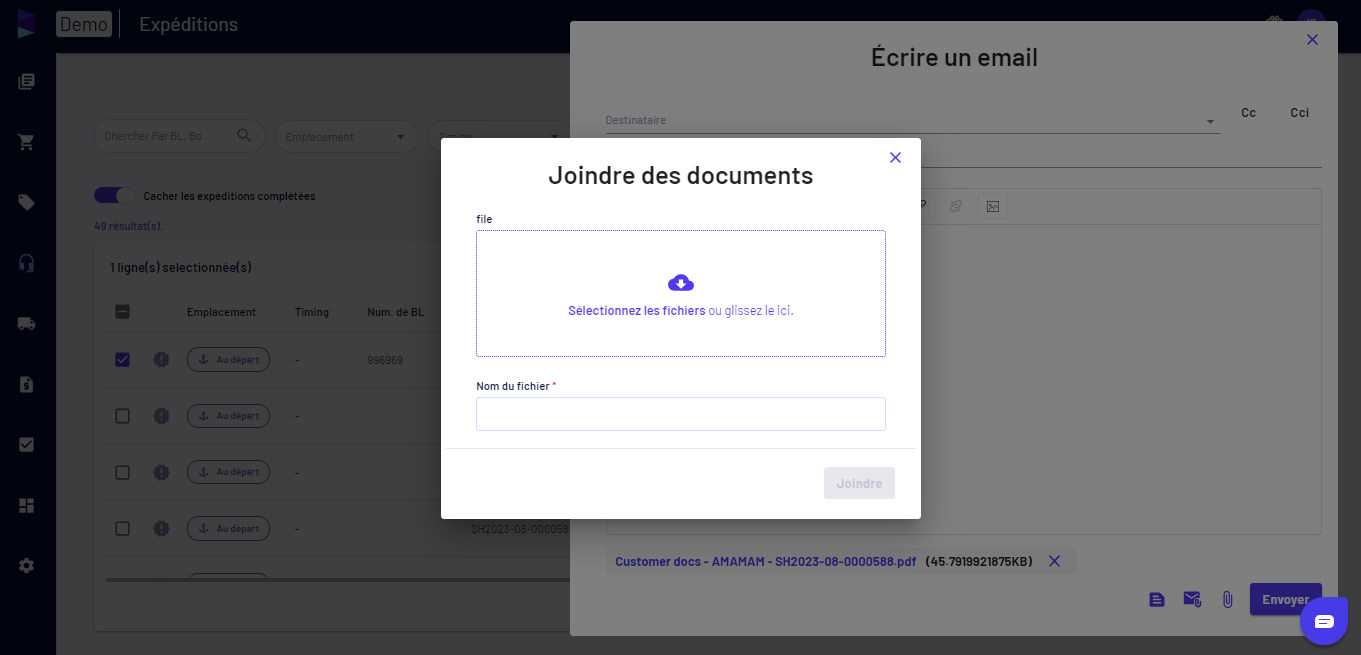Open the shopping cart sidebar icon
1361x655 pixels.
(x=27, y=142)
